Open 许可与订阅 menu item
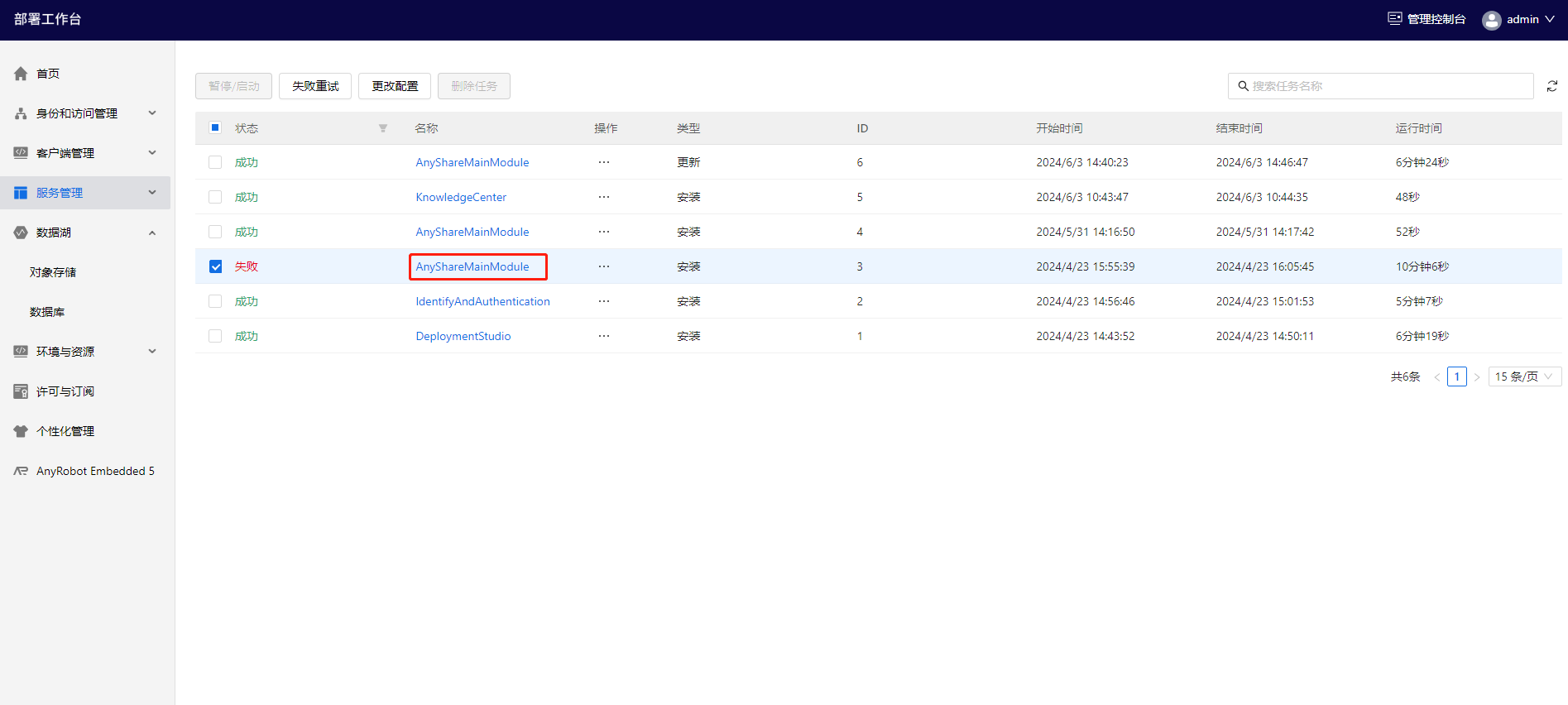The image size is (1568, 705). pyautogui.click(x=65, y=391)
